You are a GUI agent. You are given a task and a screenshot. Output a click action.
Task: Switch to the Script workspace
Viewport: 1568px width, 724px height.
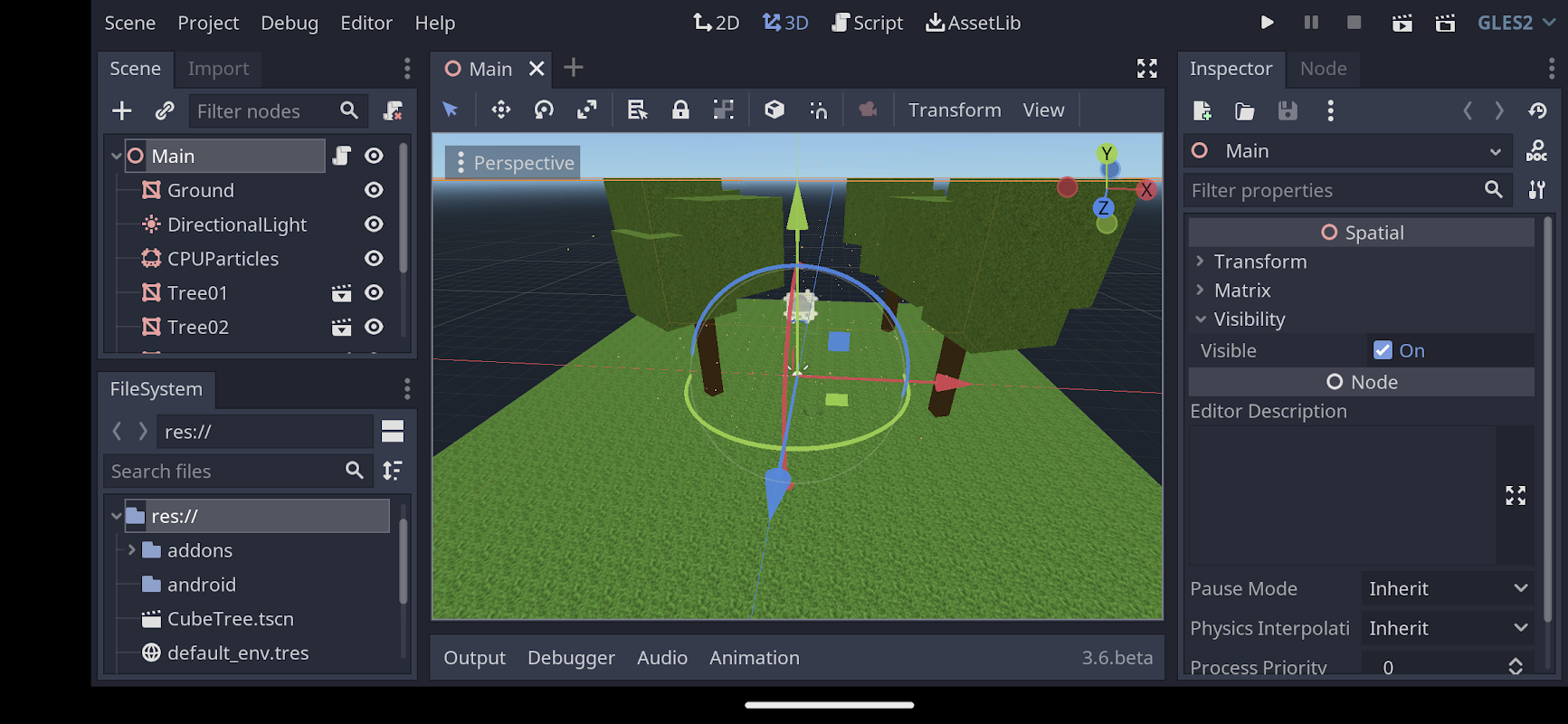(x=867, y=23)
